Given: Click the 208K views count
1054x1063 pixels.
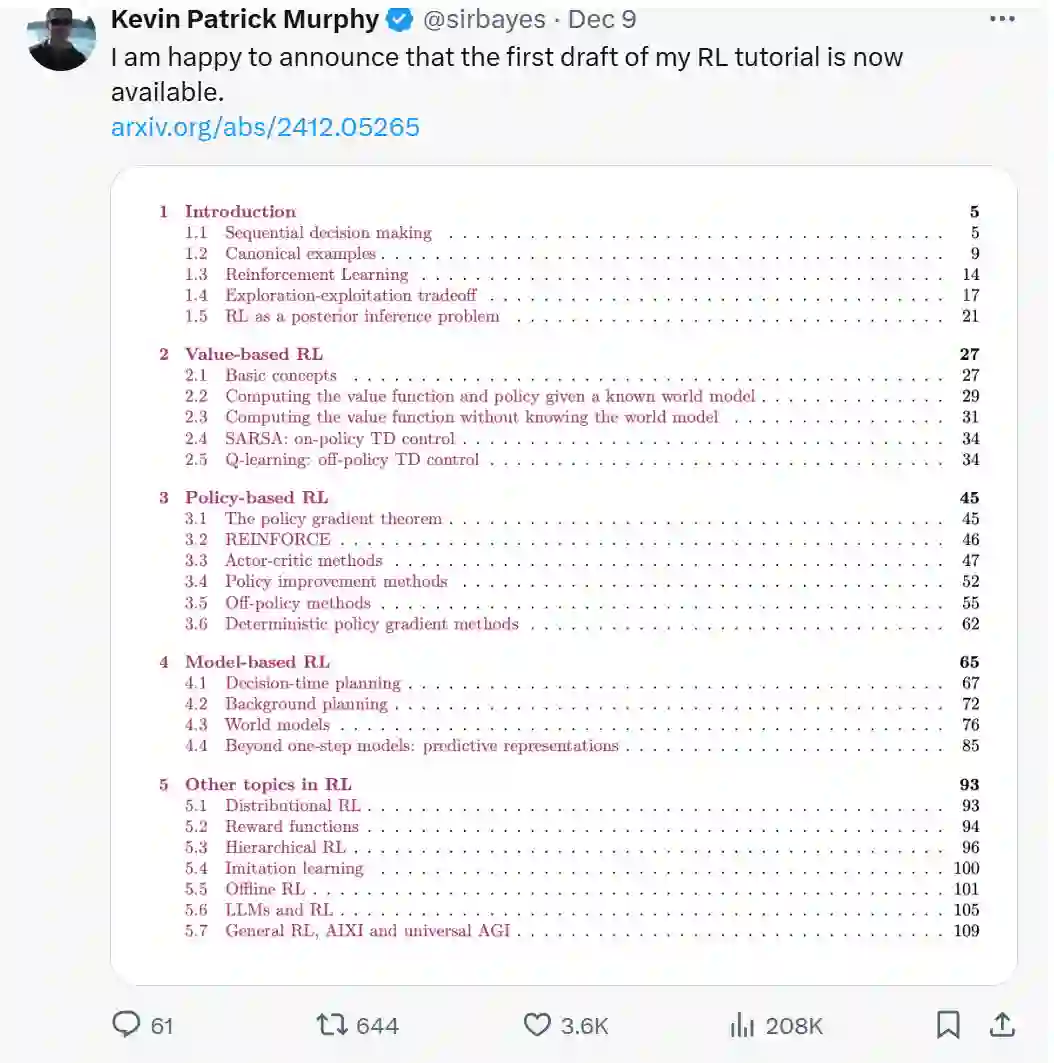Looking at the screenshot, I should coord(793,1025).
